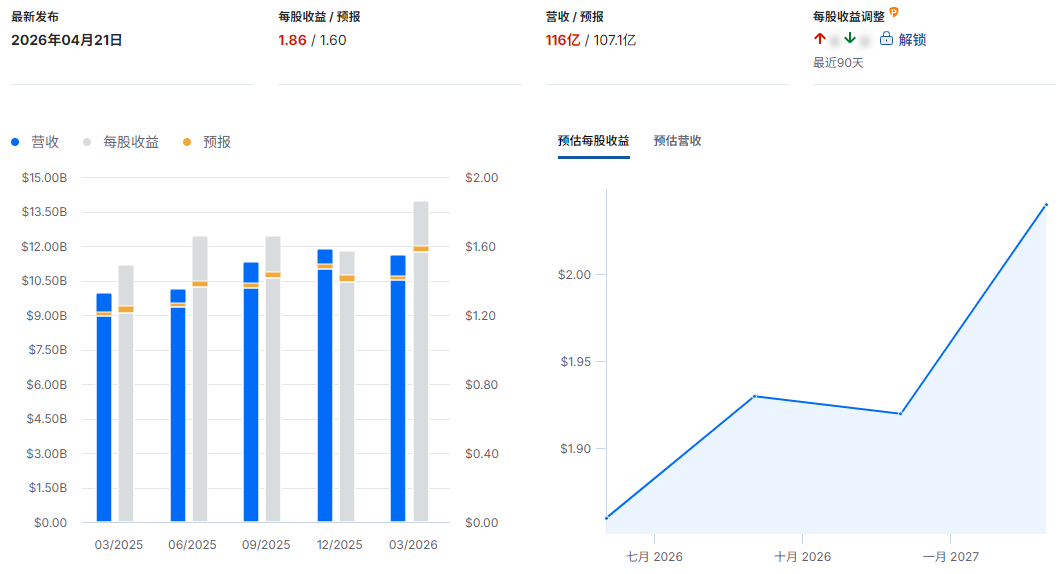Click the 最近90天 label

pos(838,63)
